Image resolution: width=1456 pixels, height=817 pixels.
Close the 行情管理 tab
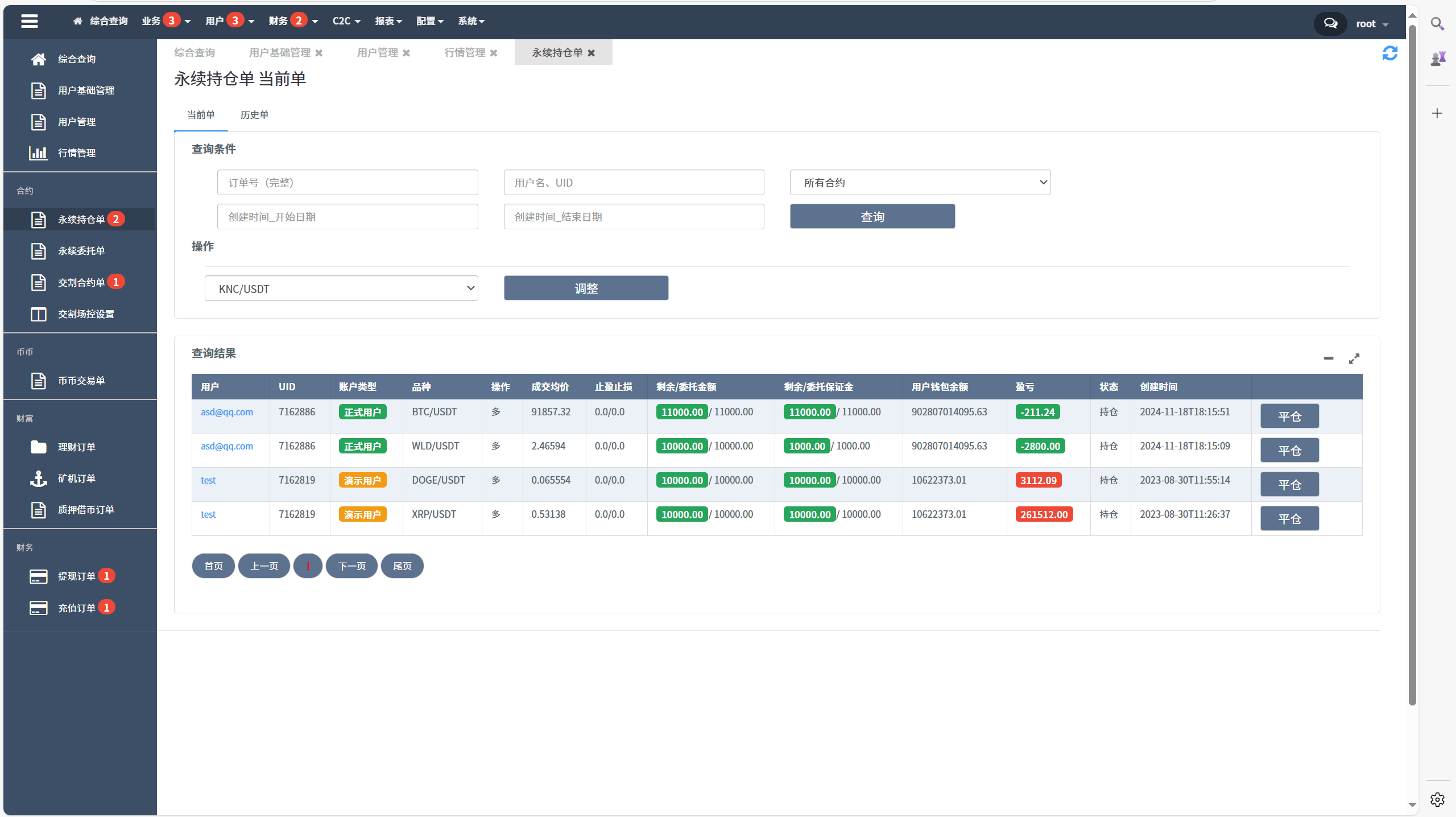pos(494,53)
